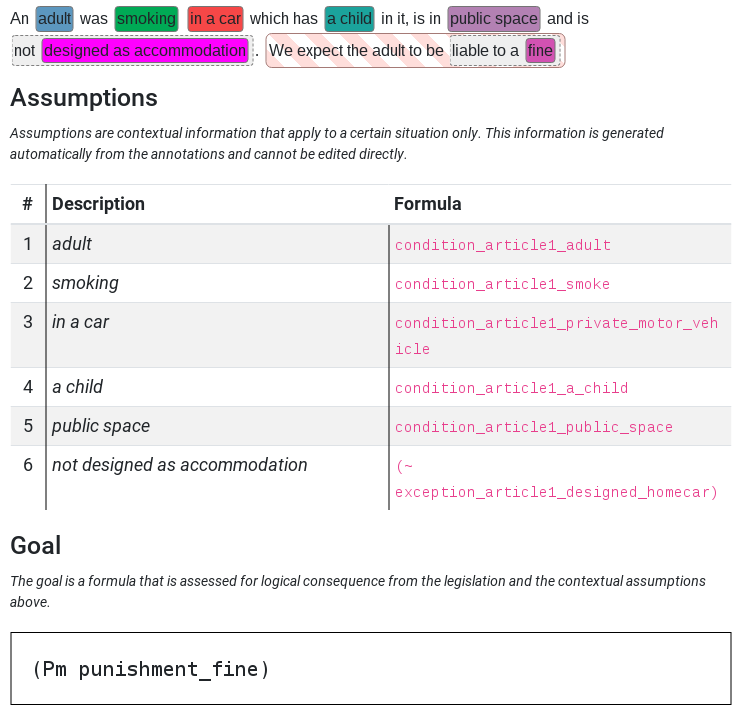Click the purple "public space" annotation
The width and height of the screenshot is (744, 711).
pyautogui.click(x=494, y=19)
